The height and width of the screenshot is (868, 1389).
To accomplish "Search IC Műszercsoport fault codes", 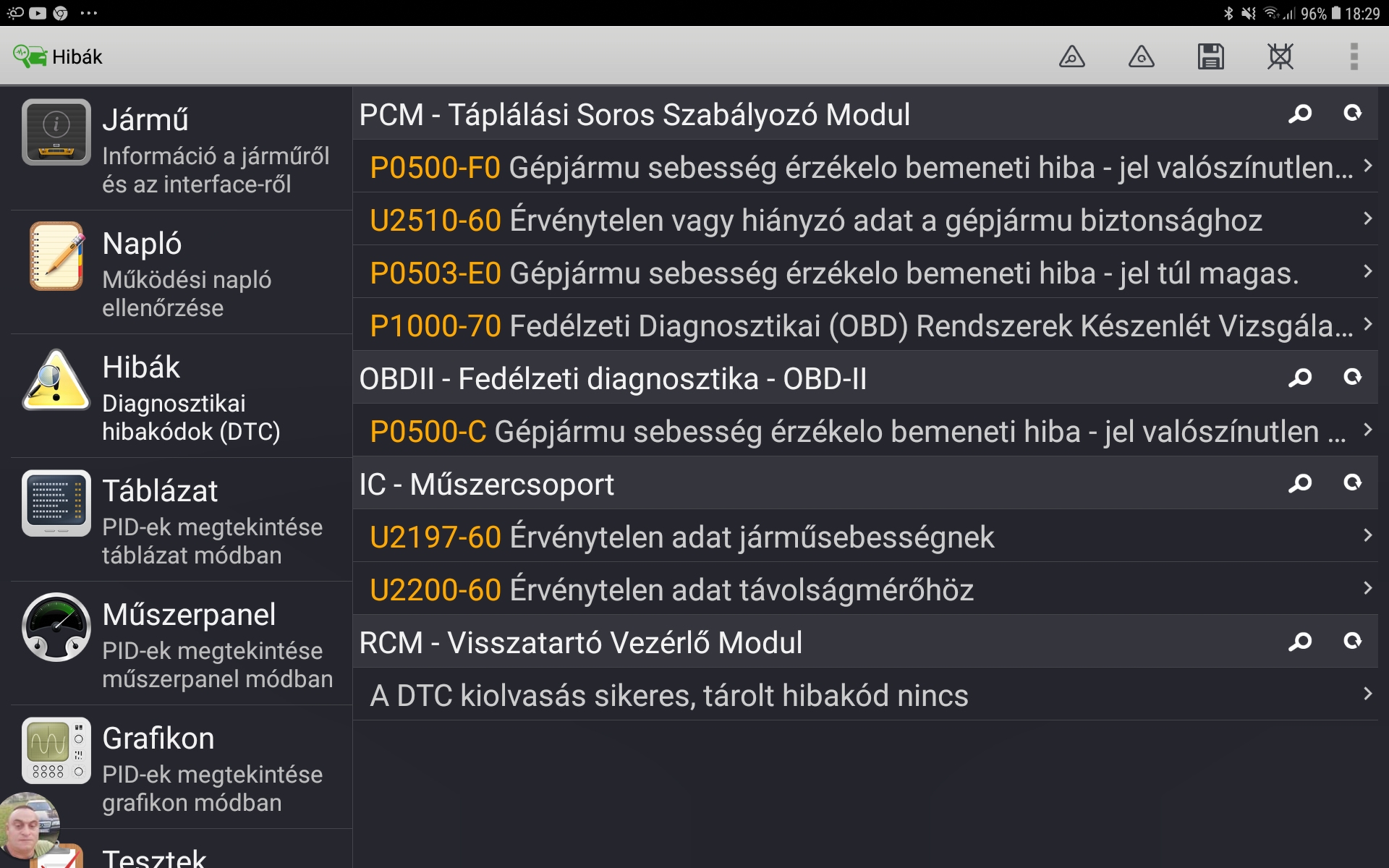I will [1300, 483].
